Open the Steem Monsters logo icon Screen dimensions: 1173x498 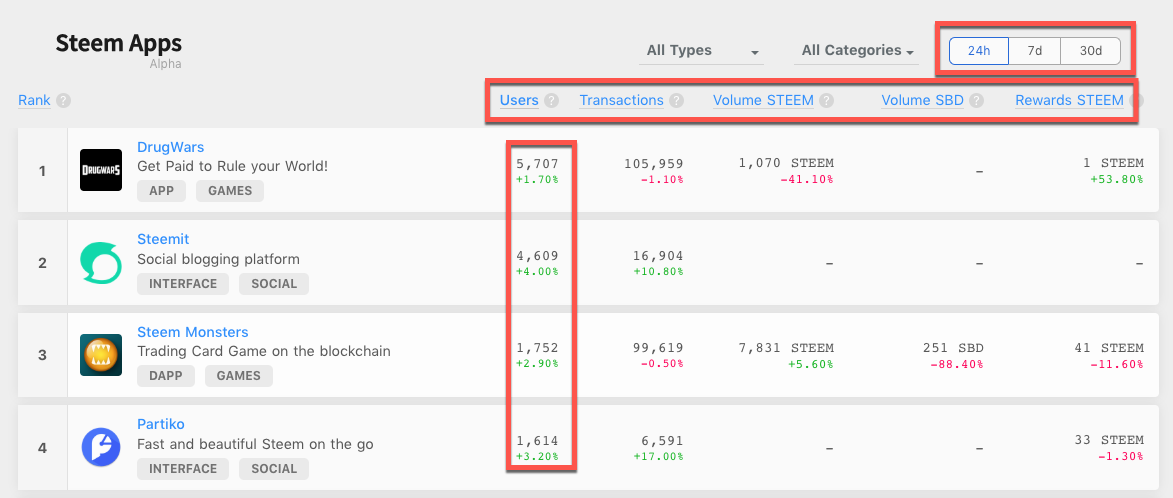[101, 354]
